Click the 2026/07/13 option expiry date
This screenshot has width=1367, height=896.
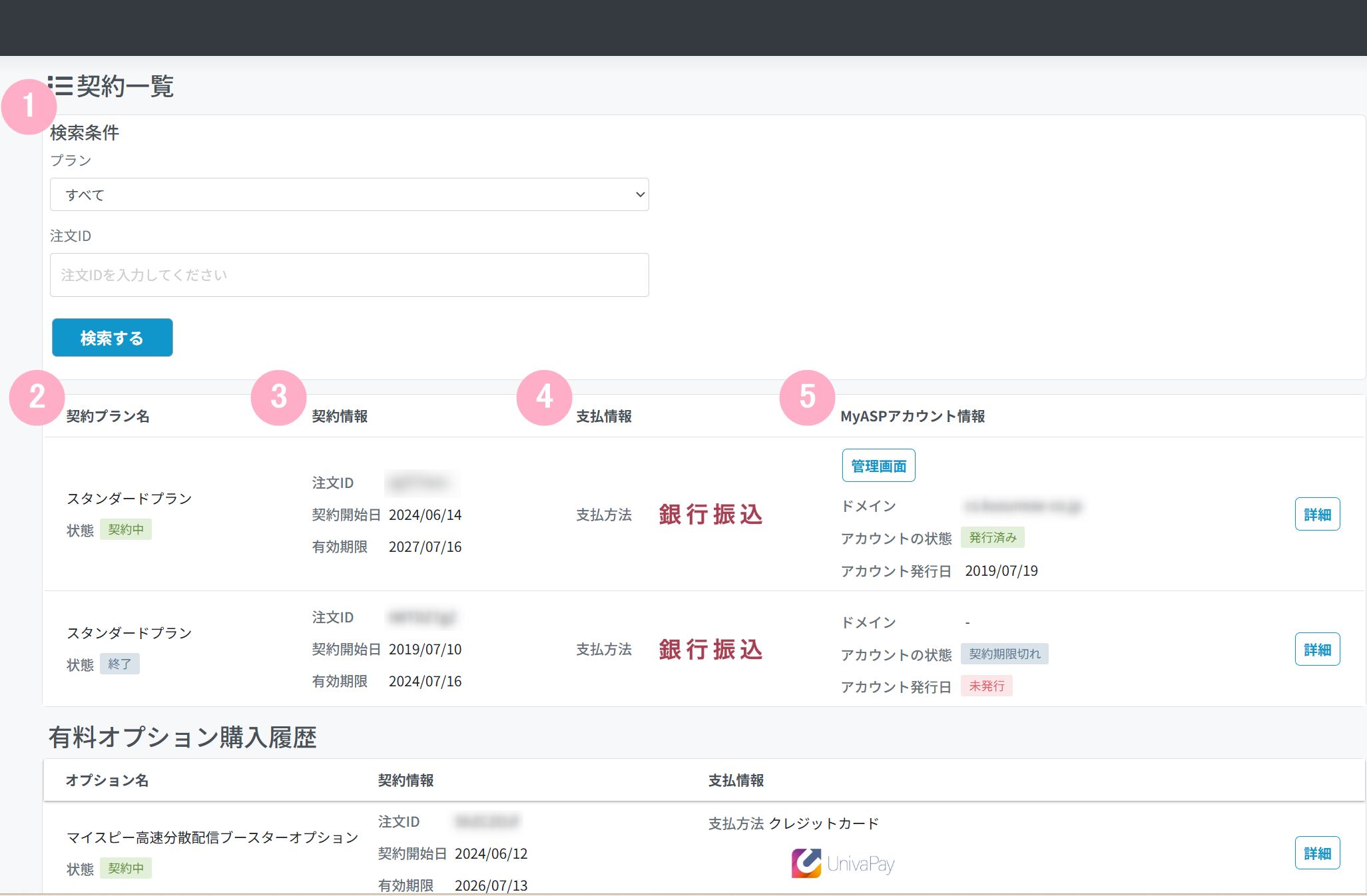[x=491, y=885]
